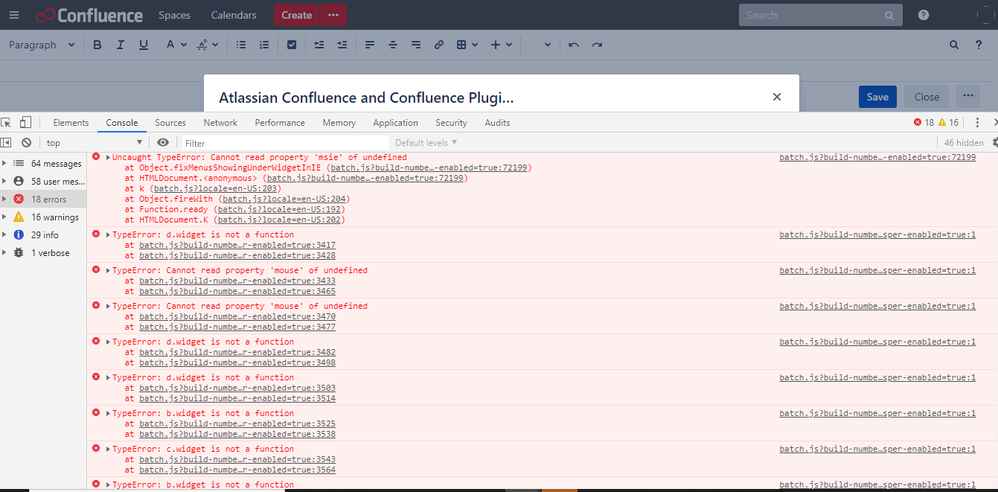Image resolution: width=998 pixels, height=492 pixels.
Task: Create a live expression eye icon
Action: 163,143
